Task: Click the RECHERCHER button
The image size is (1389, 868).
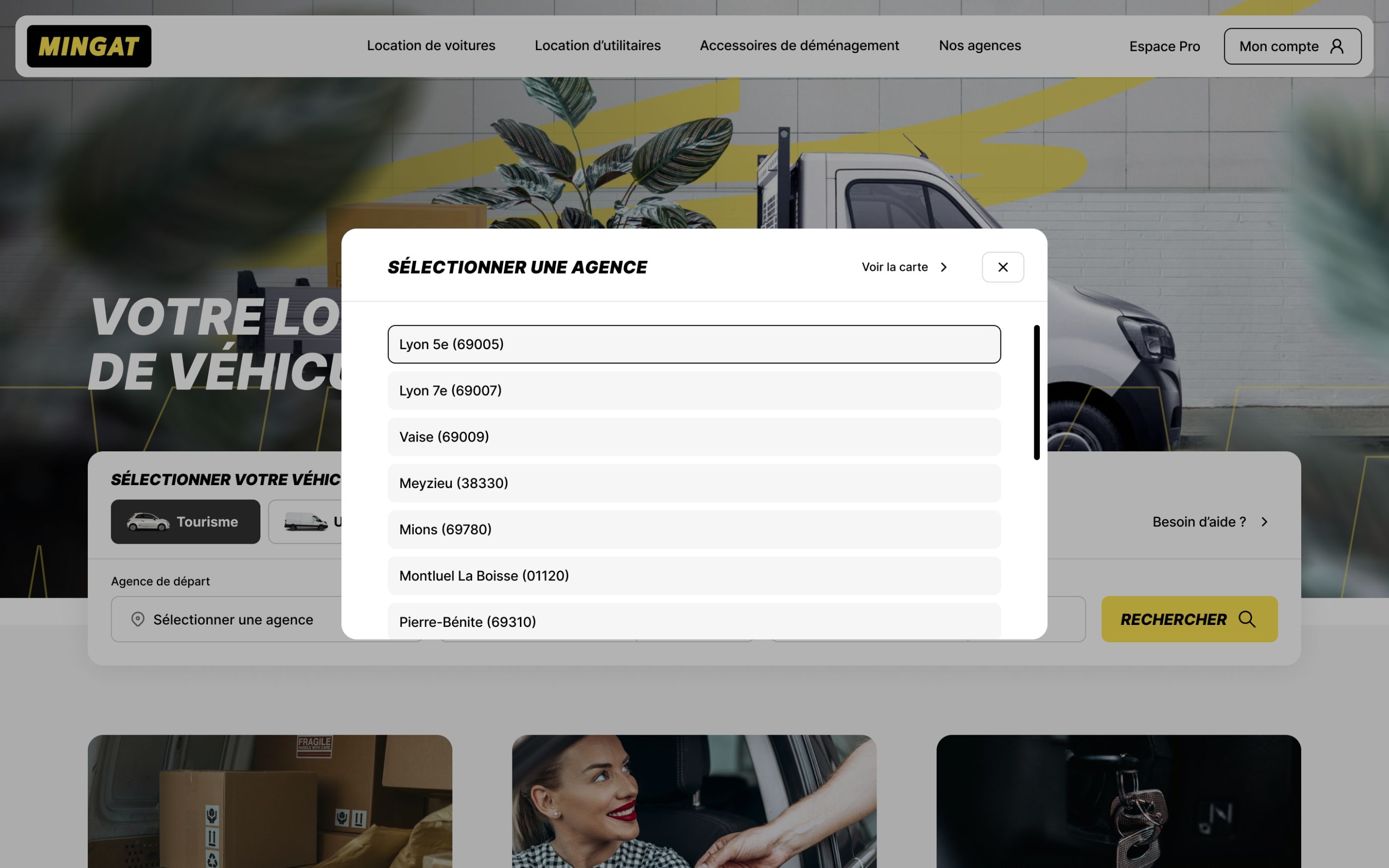Action: (1189, 619)
